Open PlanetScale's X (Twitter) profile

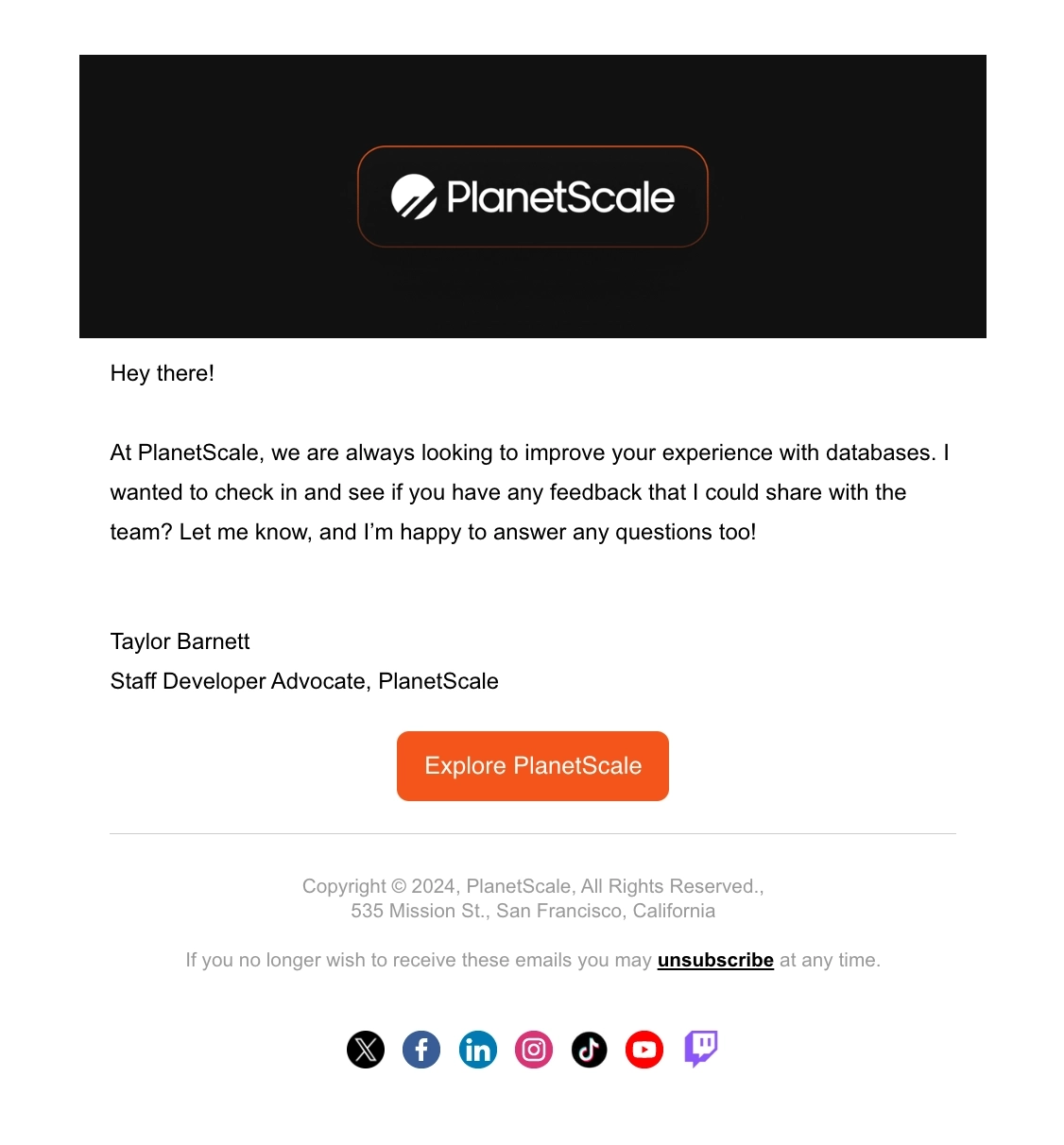point(366,1050)
